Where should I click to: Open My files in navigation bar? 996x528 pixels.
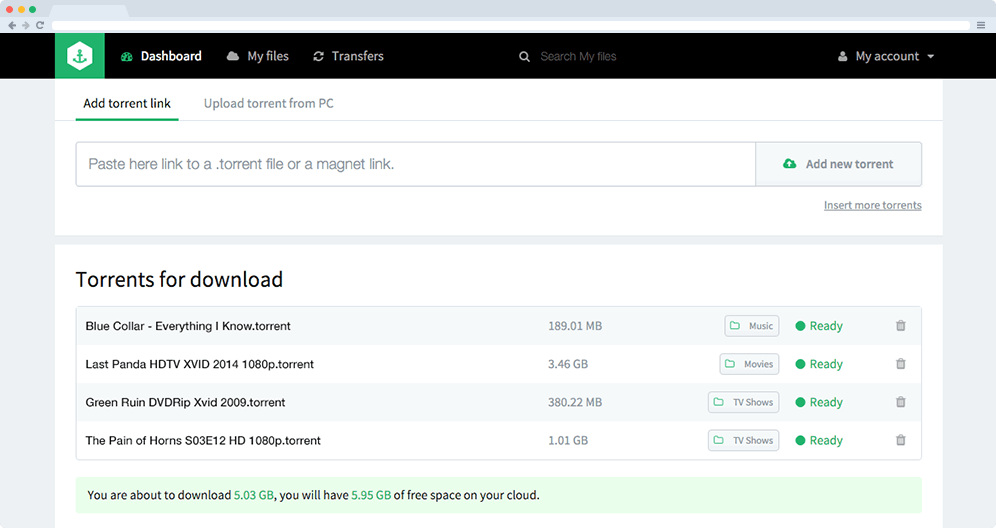point(258,57)
